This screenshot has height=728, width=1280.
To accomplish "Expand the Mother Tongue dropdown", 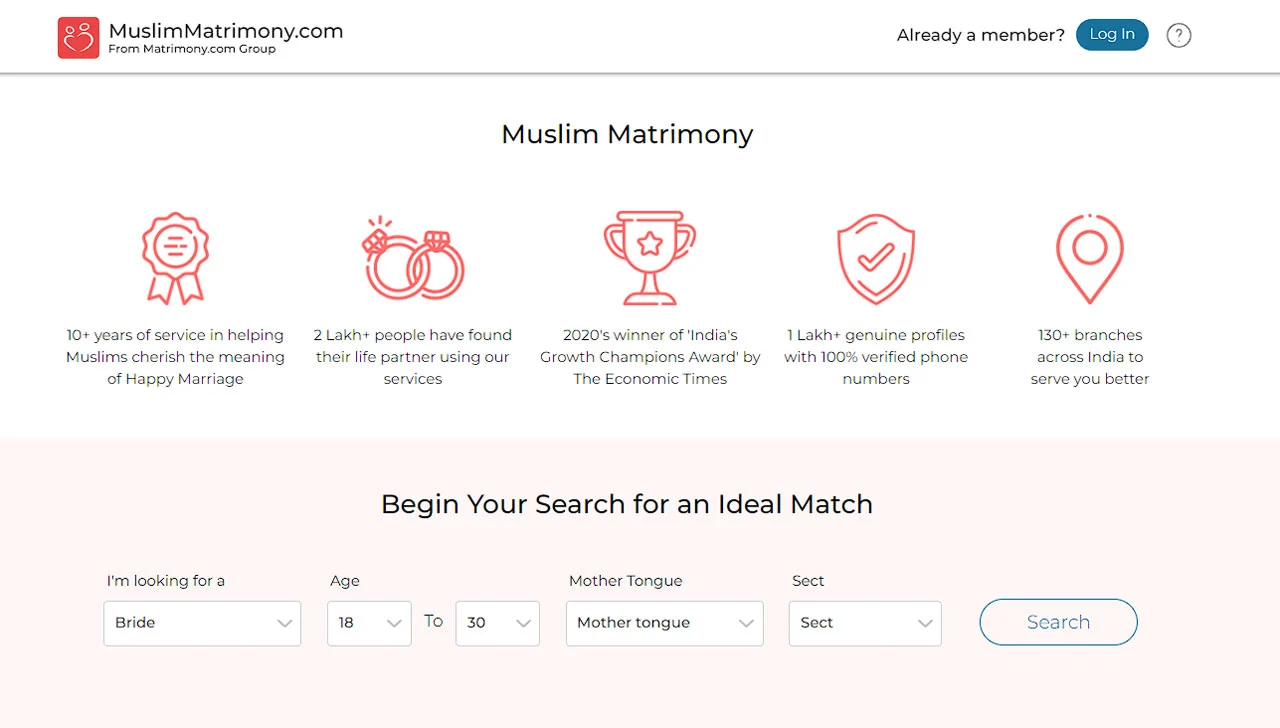I will point(664,623).
